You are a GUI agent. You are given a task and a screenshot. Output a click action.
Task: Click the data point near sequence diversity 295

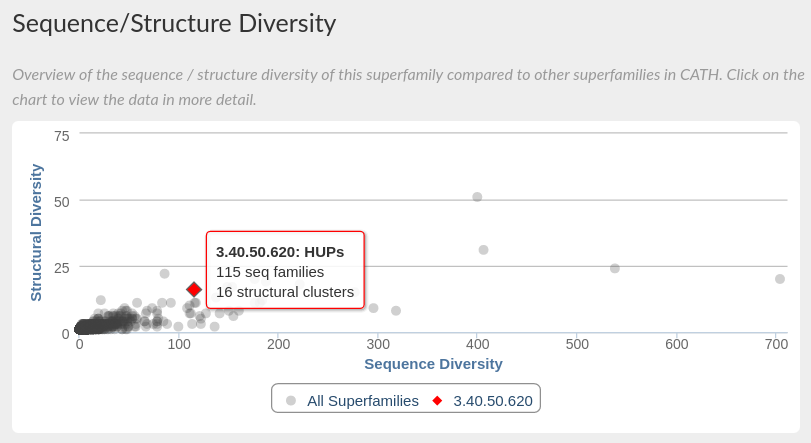(x=374, y=308)
